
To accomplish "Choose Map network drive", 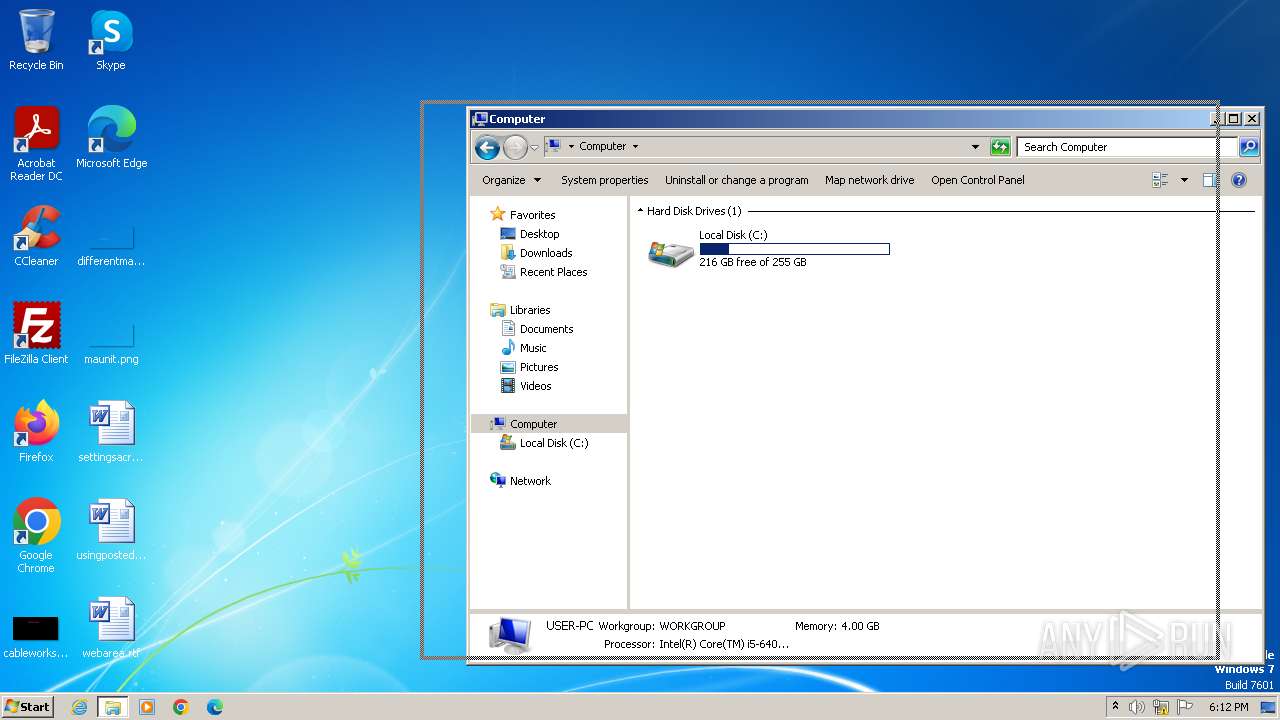I will coord(869,180).
